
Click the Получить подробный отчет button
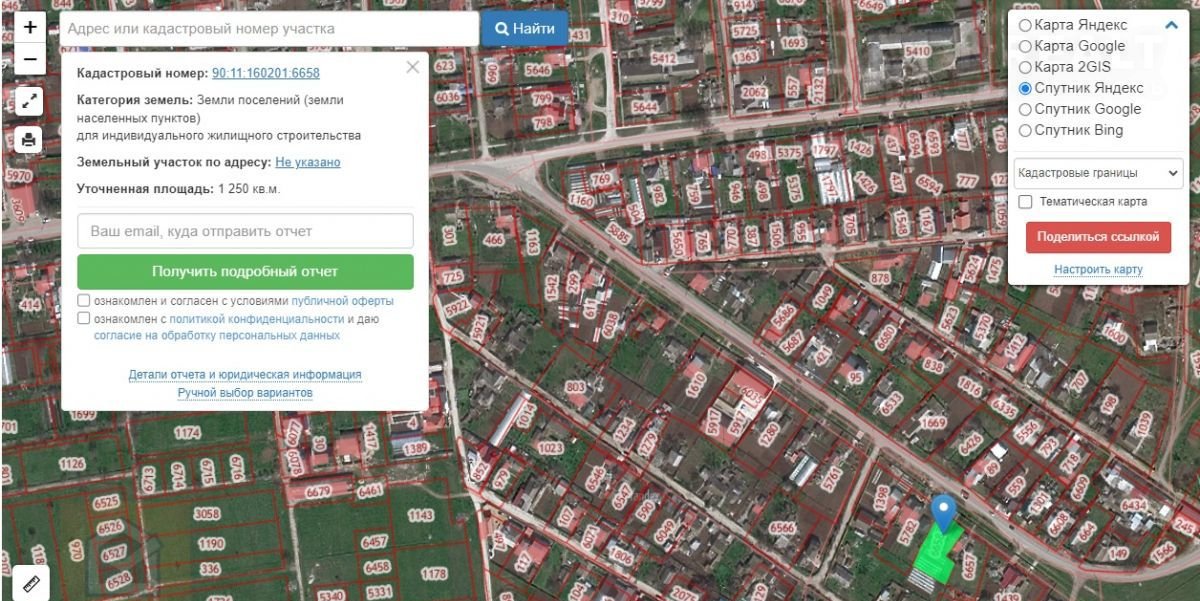pos(245,272)
